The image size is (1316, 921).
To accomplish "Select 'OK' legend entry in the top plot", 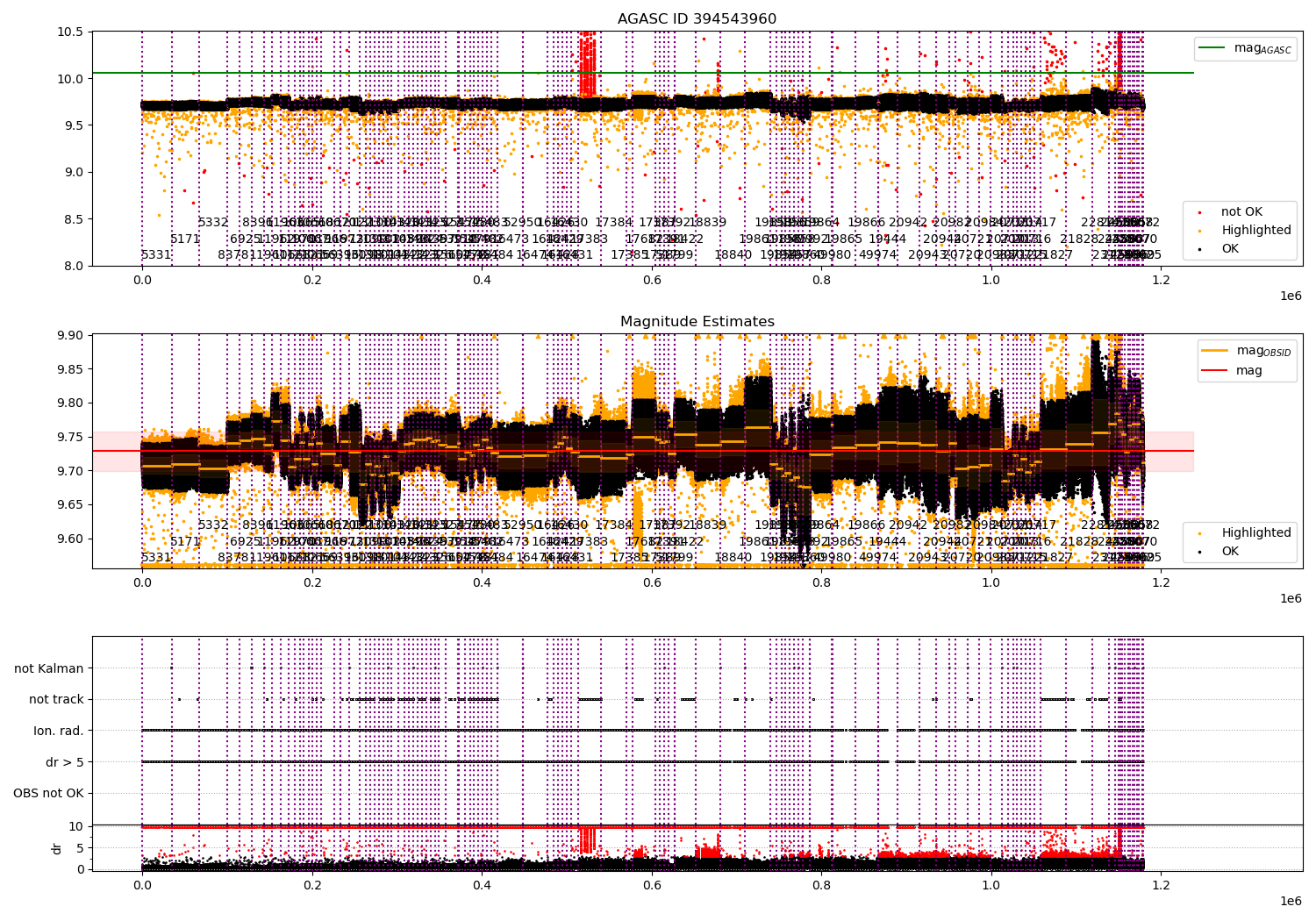I will pos(1230,248).
